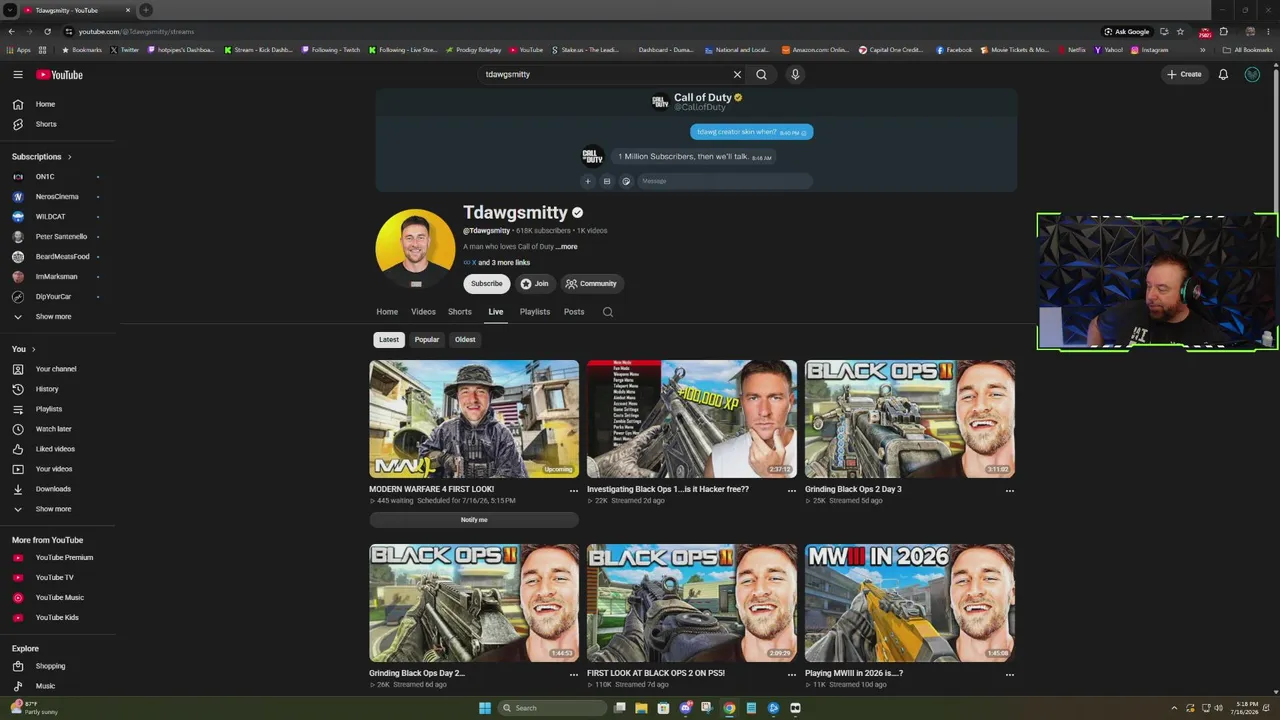The height and width of the screenshot is (720, 1280).
Task: Open Chrome from the Windows taskbar
Action: click(x=729, y=708)
